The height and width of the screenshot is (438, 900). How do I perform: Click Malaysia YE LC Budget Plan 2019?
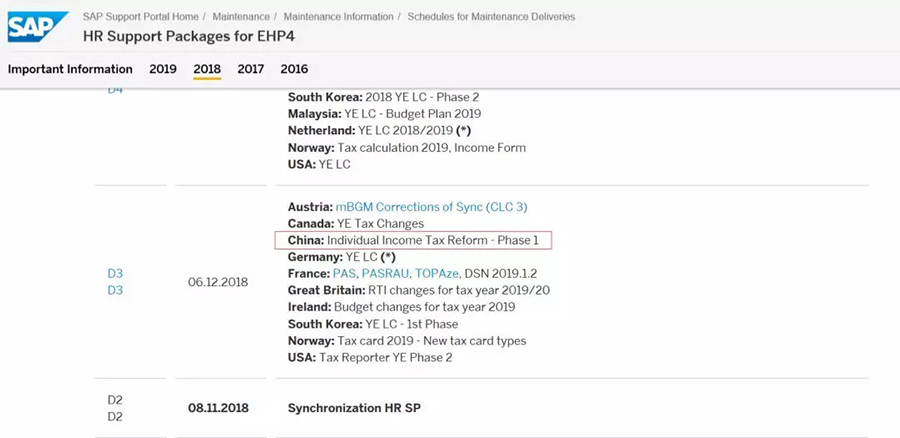(385, 114)
